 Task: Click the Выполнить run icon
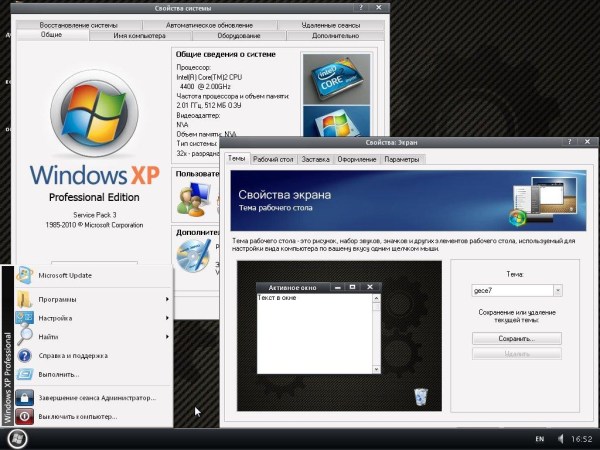pos(25,374)
